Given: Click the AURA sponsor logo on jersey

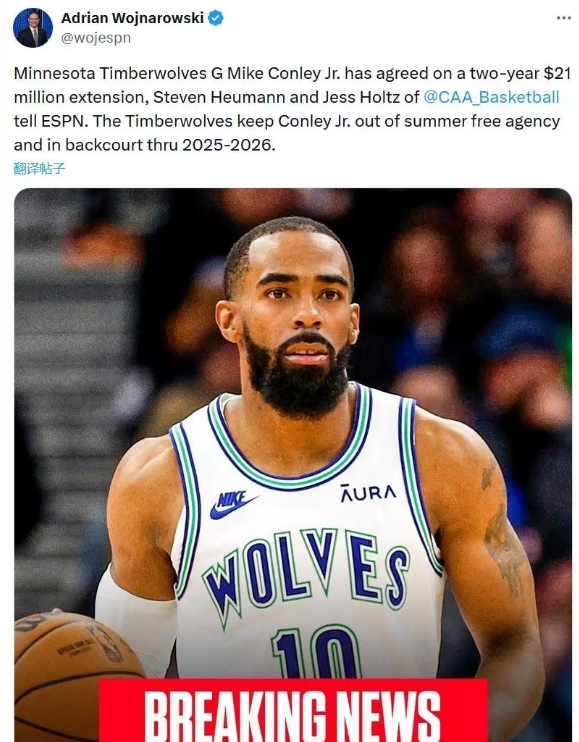Looking at the screenshot, I should coord(368,493).
